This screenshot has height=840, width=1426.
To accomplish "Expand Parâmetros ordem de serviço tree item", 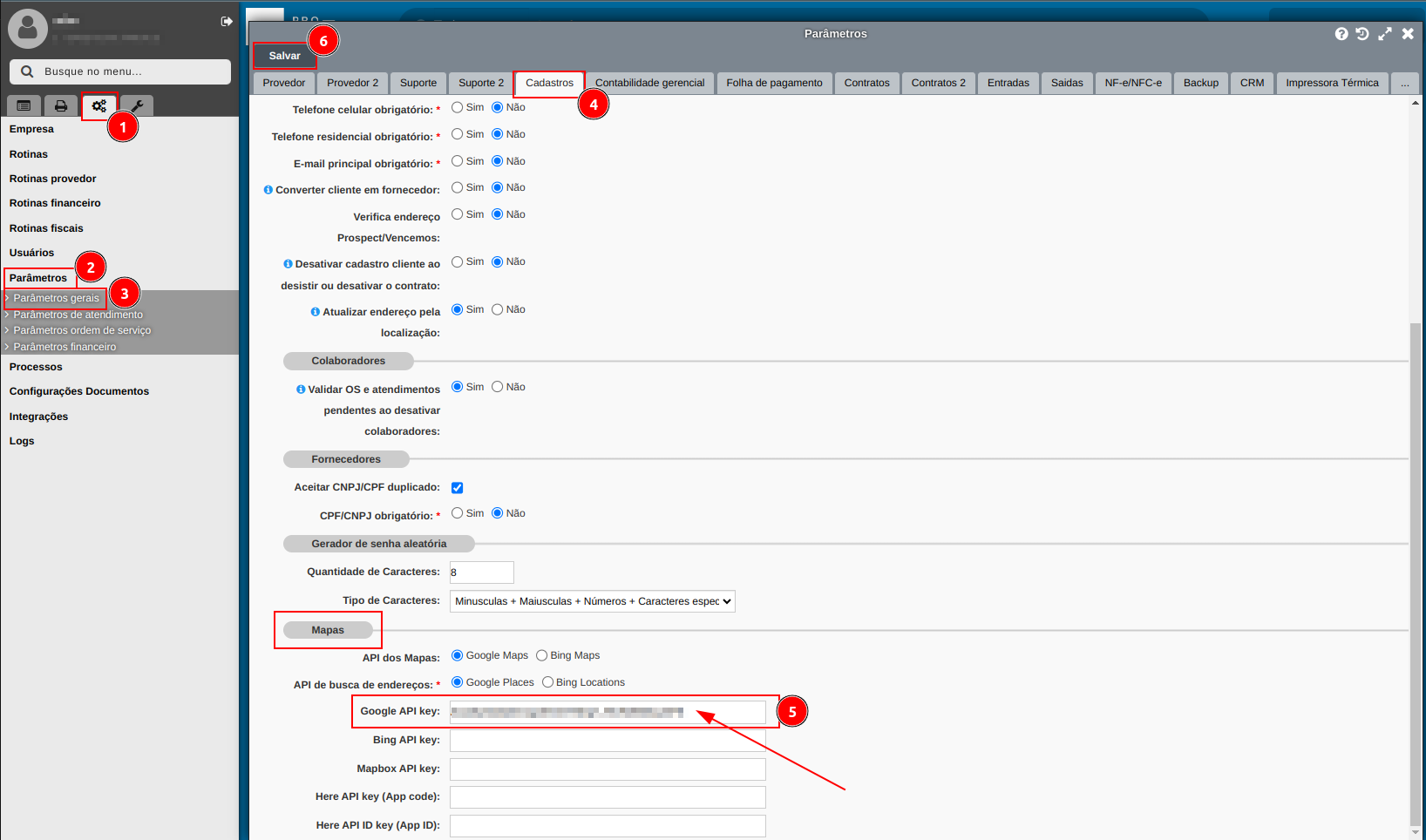I will (x=82, y=330).
